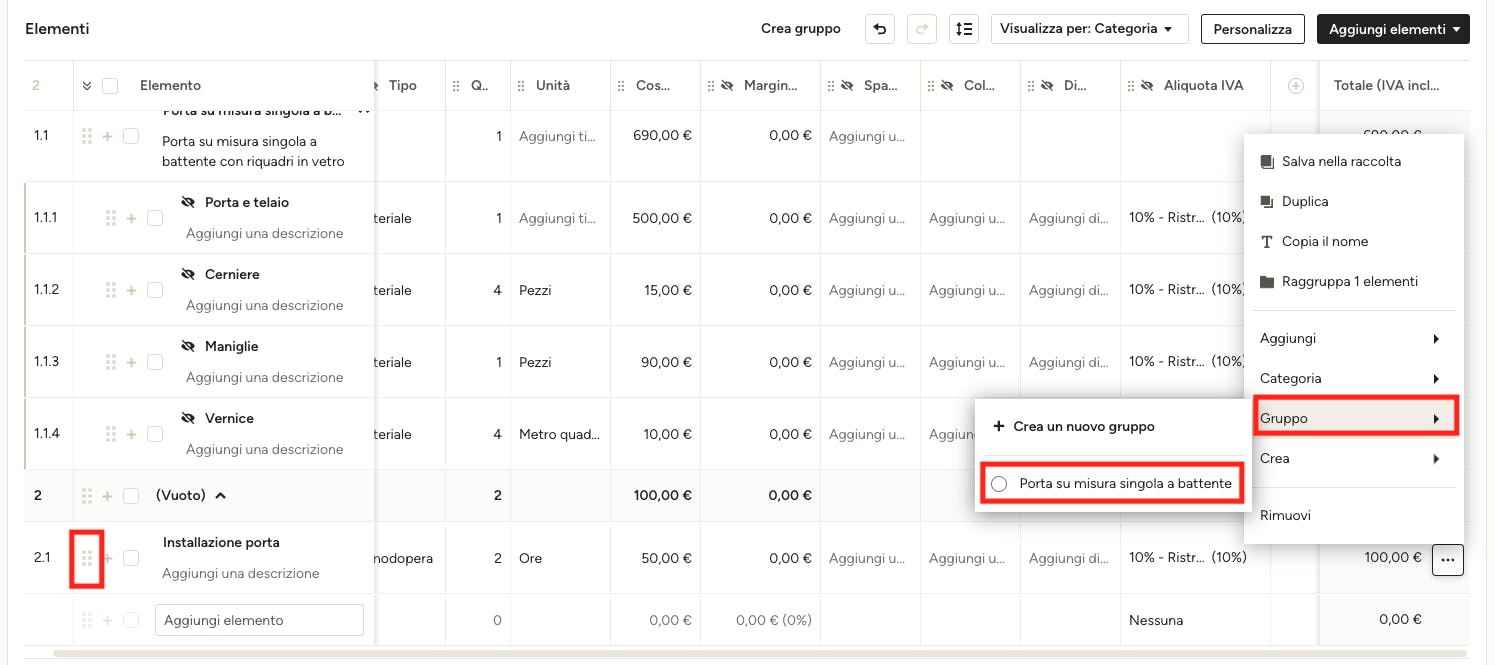The width and height of the screenshot is (1495, 665).
Task: Click the drag handle on row Installazione porta
Action: [87, 558]
